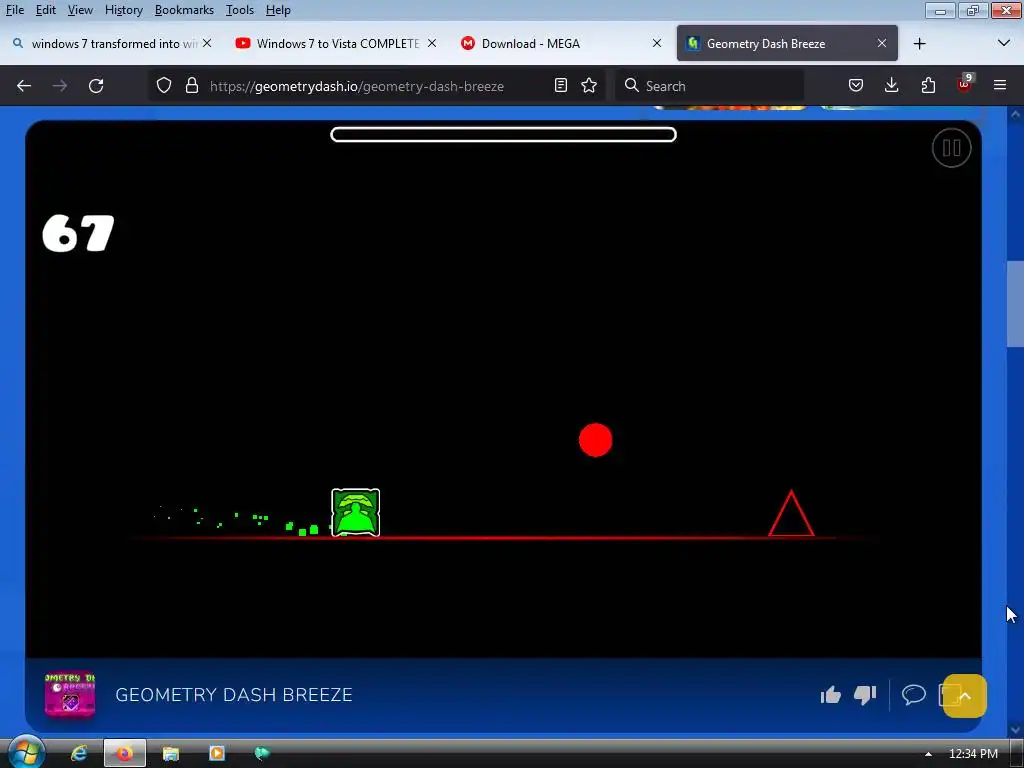
Task: Open the Help menu
Action: tap(278, 10)
